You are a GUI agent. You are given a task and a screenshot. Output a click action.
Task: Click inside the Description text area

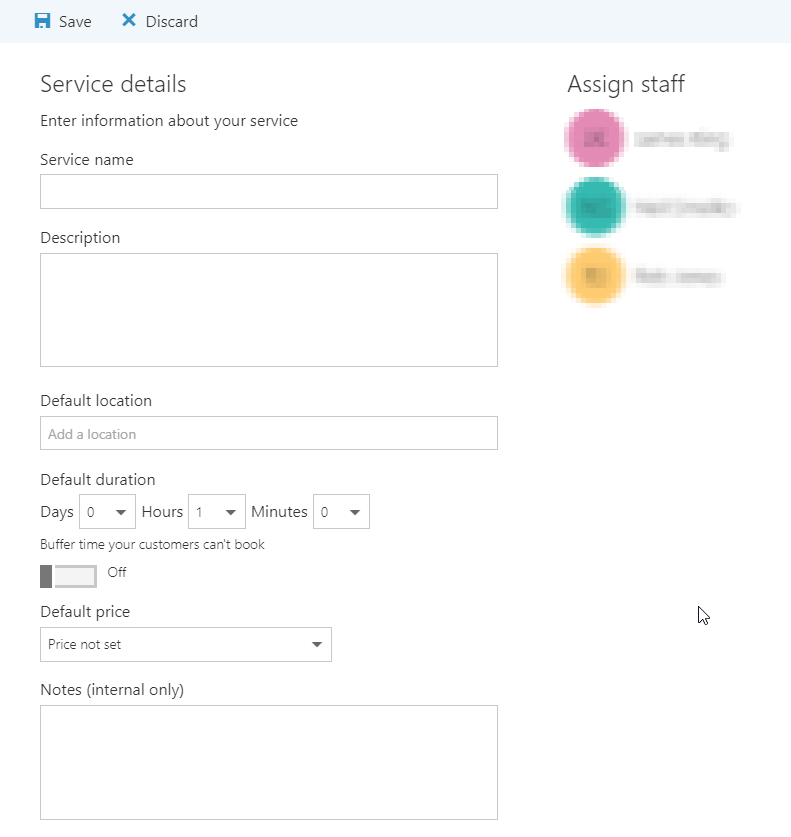(x=269, y=310)
